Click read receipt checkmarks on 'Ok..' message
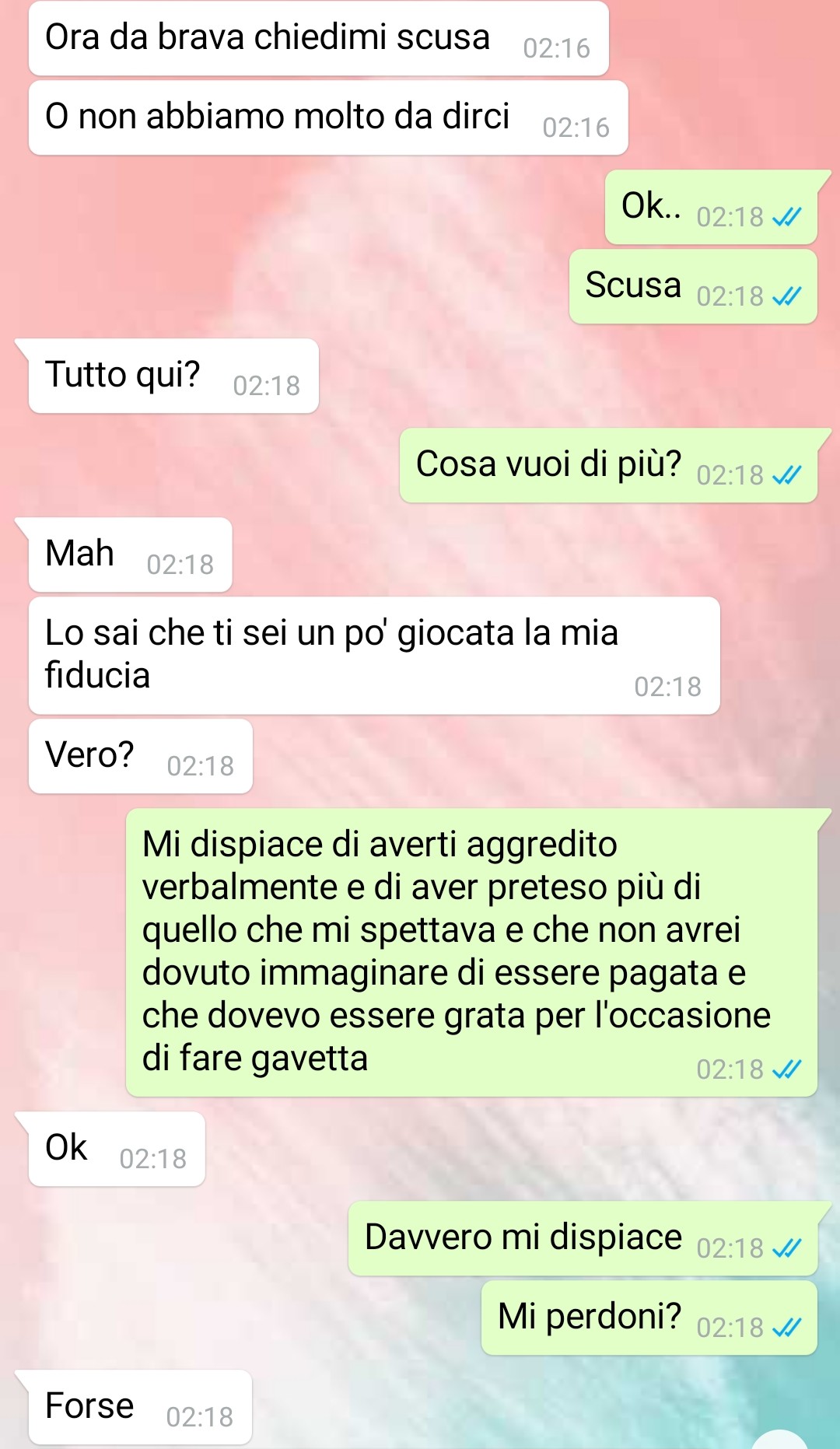Screen dimensions: 840x1449 point(786,217)
